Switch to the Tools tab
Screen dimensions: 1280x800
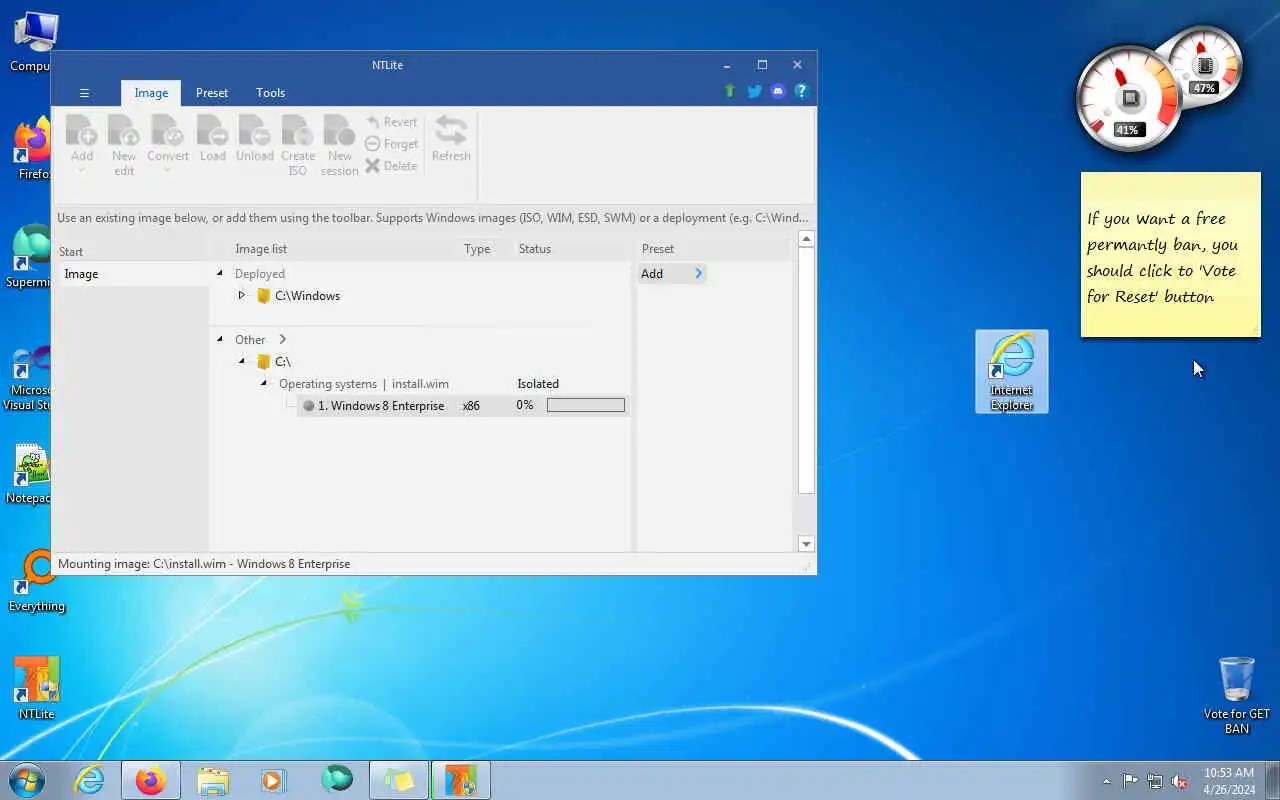[x=270, y=93]
